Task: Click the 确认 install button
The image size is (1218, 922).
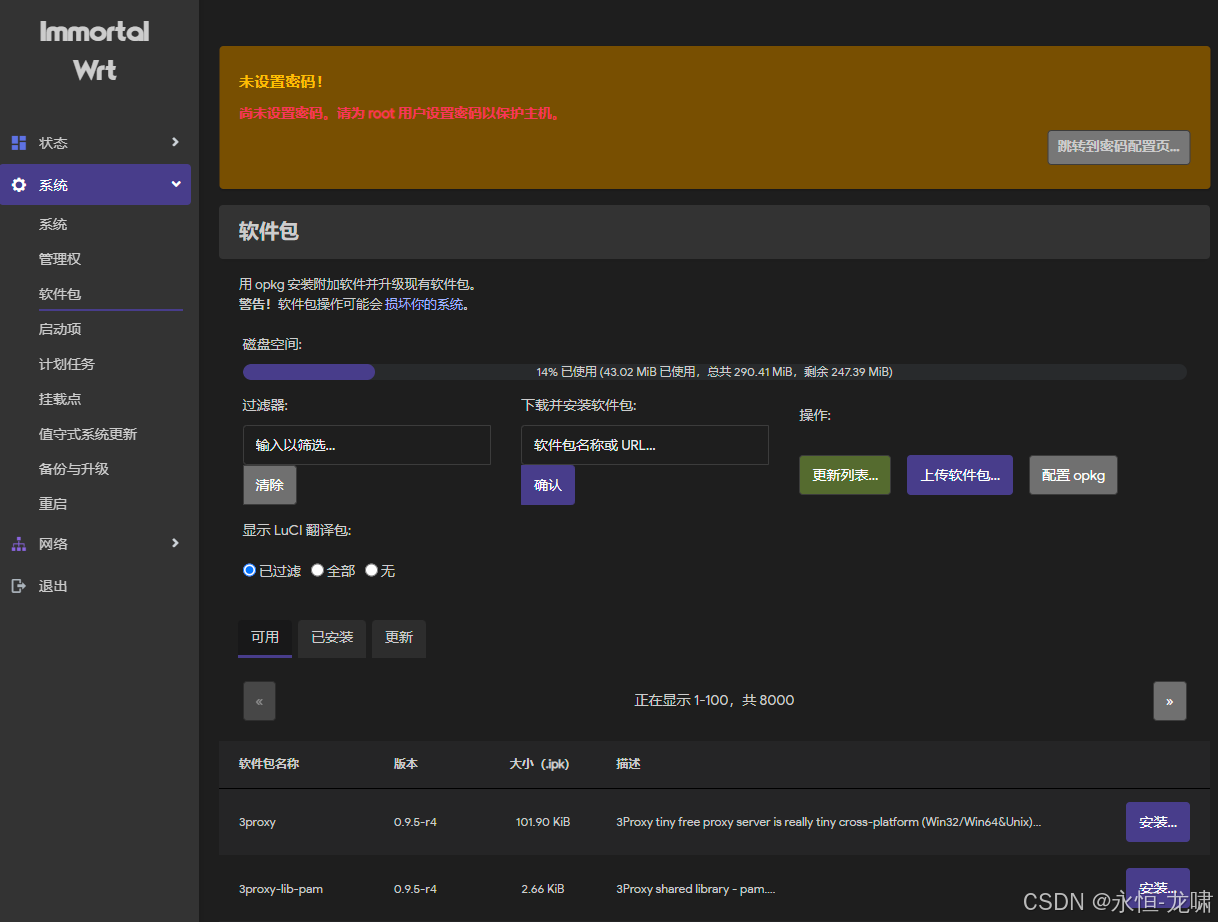Action: pos(548,485)
